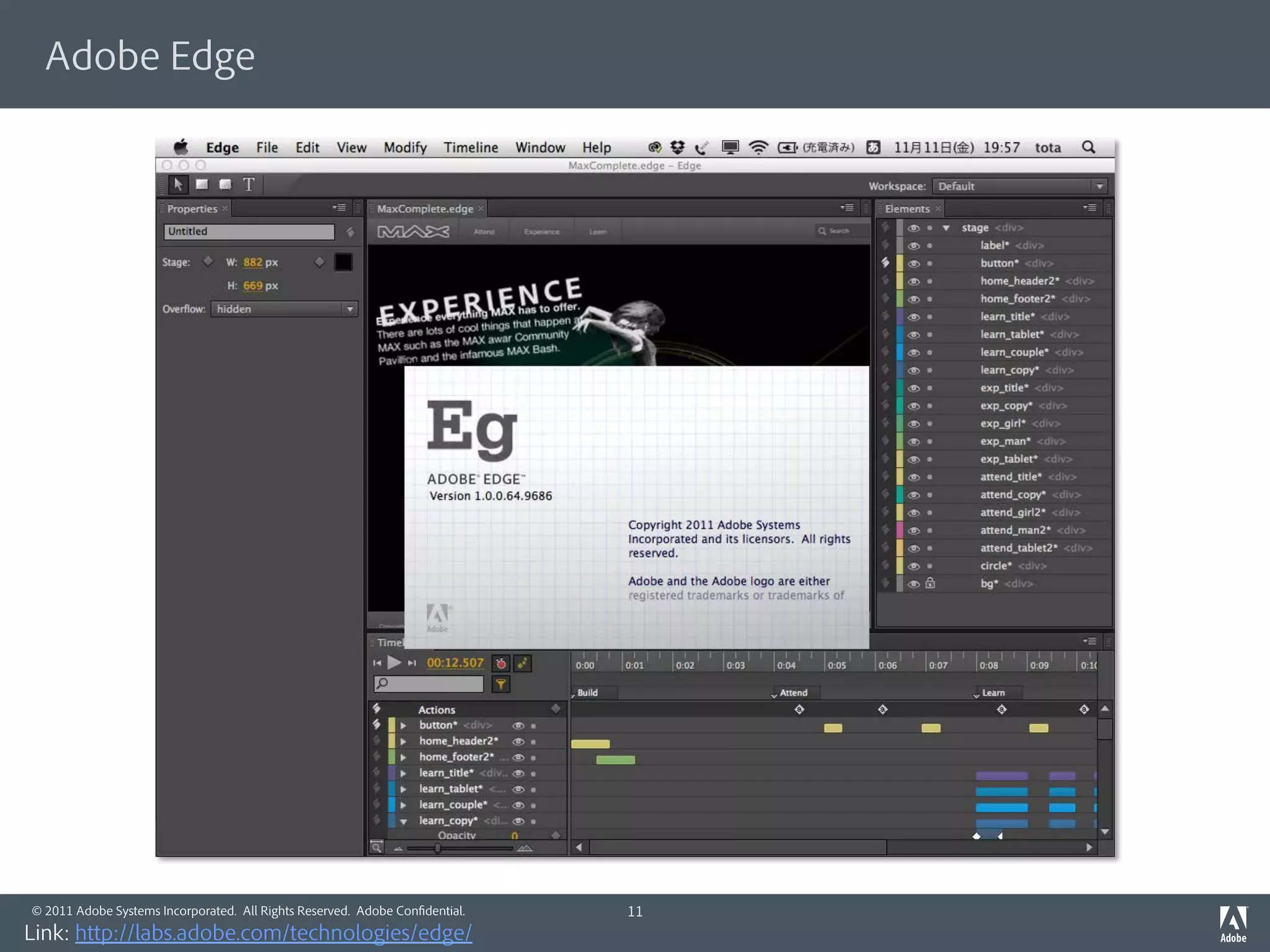This screenshot has width=1270, height=952.
Task: Click the Spotlight magnifier in menu bar
Action: point(1088,148)
